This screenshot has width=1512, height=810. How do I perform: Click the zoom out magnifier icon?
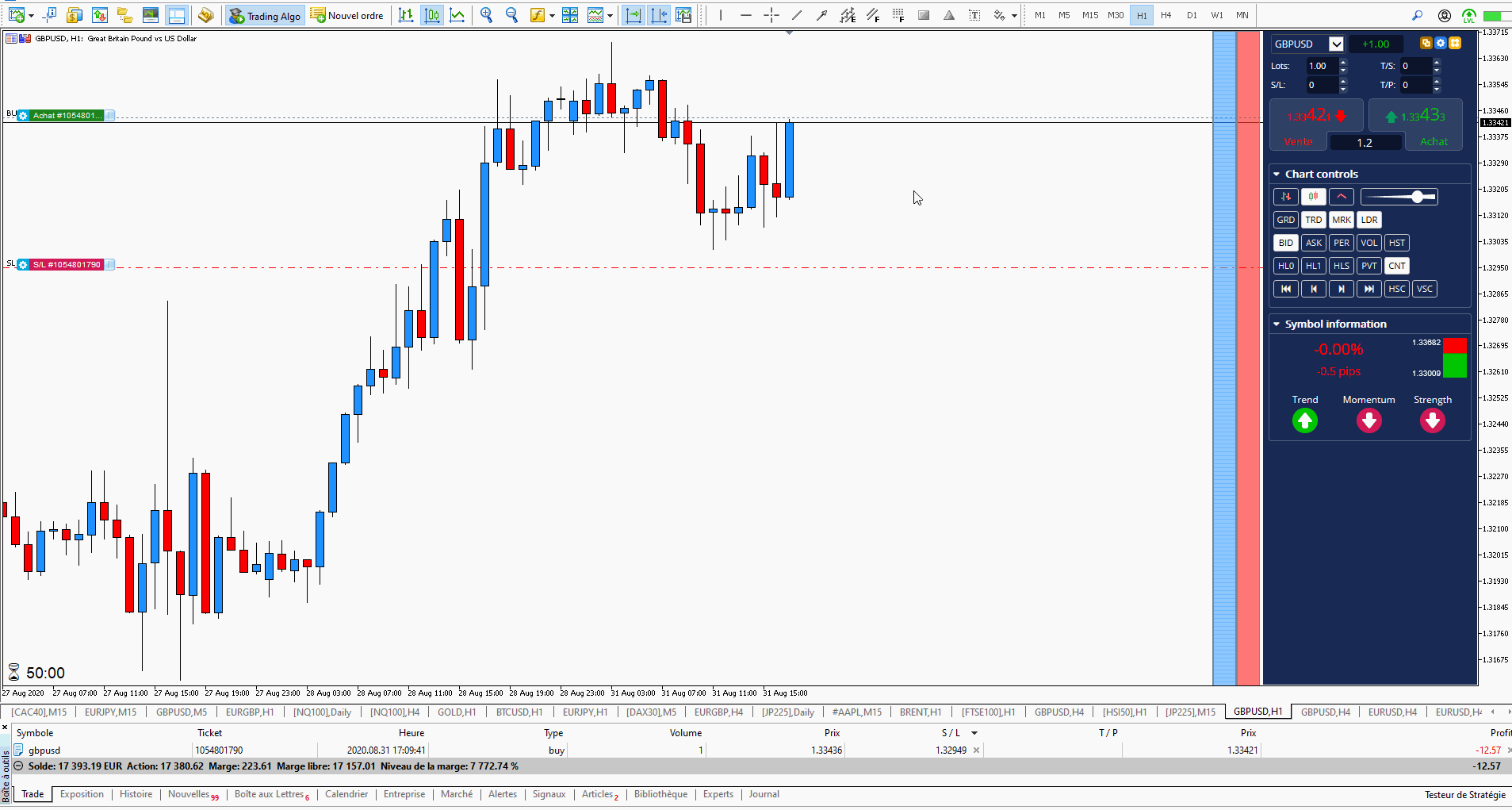tap(511, 15)
